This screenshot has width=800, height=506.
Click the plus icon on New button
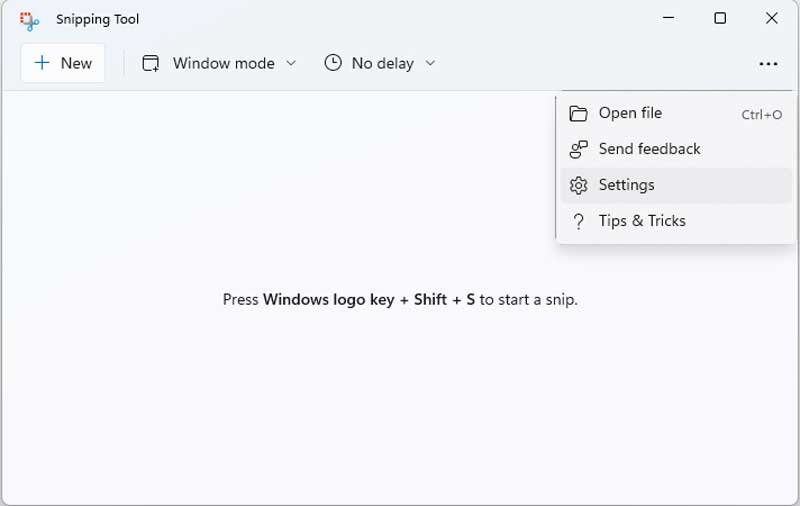(x=41, y=63)
